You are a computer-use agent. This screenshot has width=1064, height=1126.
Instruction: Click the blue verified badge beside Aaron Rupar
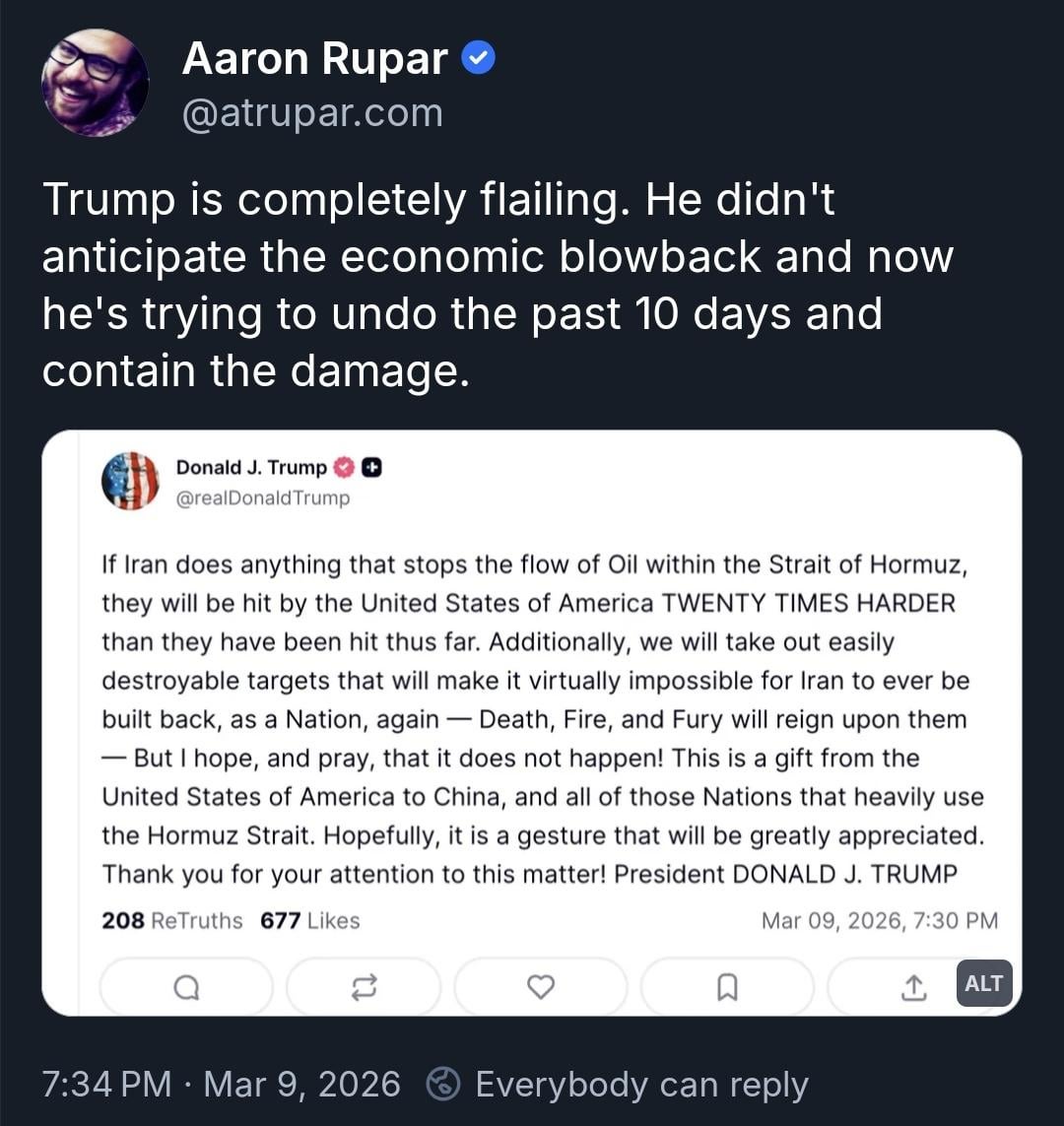479,60
